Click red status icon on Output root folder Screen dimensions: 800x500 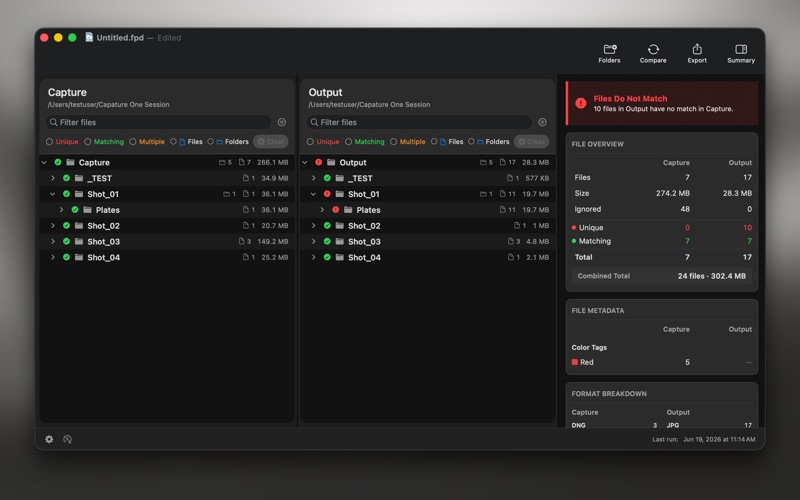(x=318, y=162)
